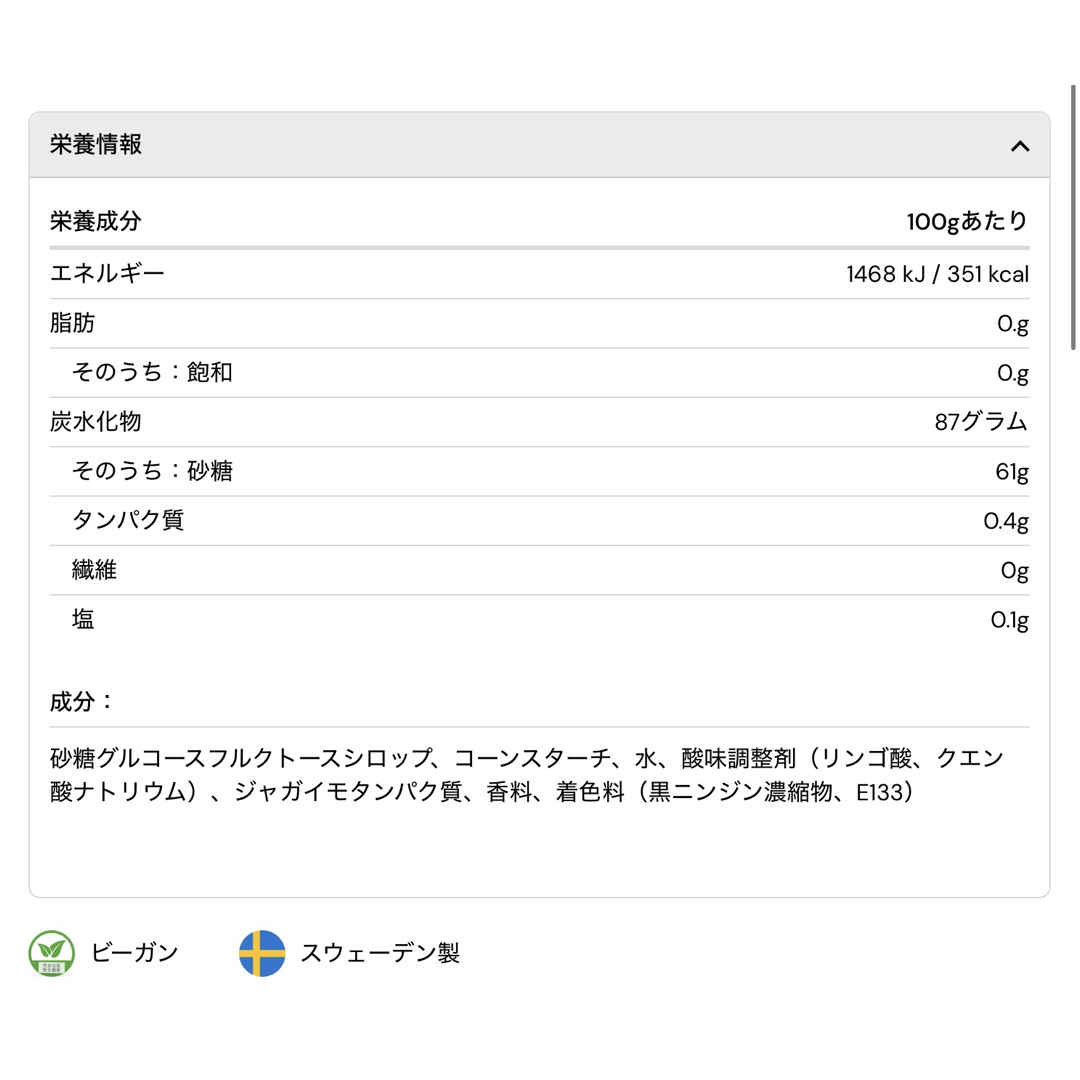Collapse the 栄養情報 section chevron

click(x=1019, y=146)
